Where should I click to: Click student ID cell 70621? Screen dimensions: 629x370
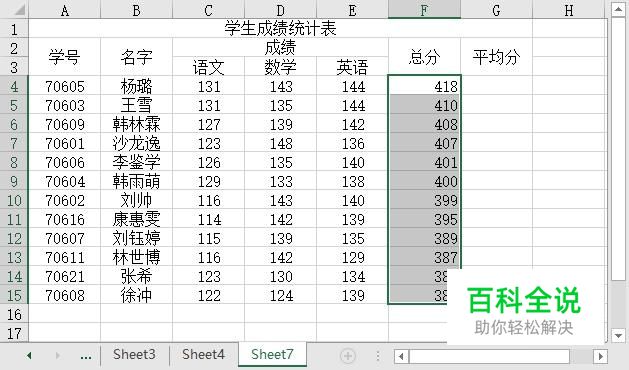[65, 276]
